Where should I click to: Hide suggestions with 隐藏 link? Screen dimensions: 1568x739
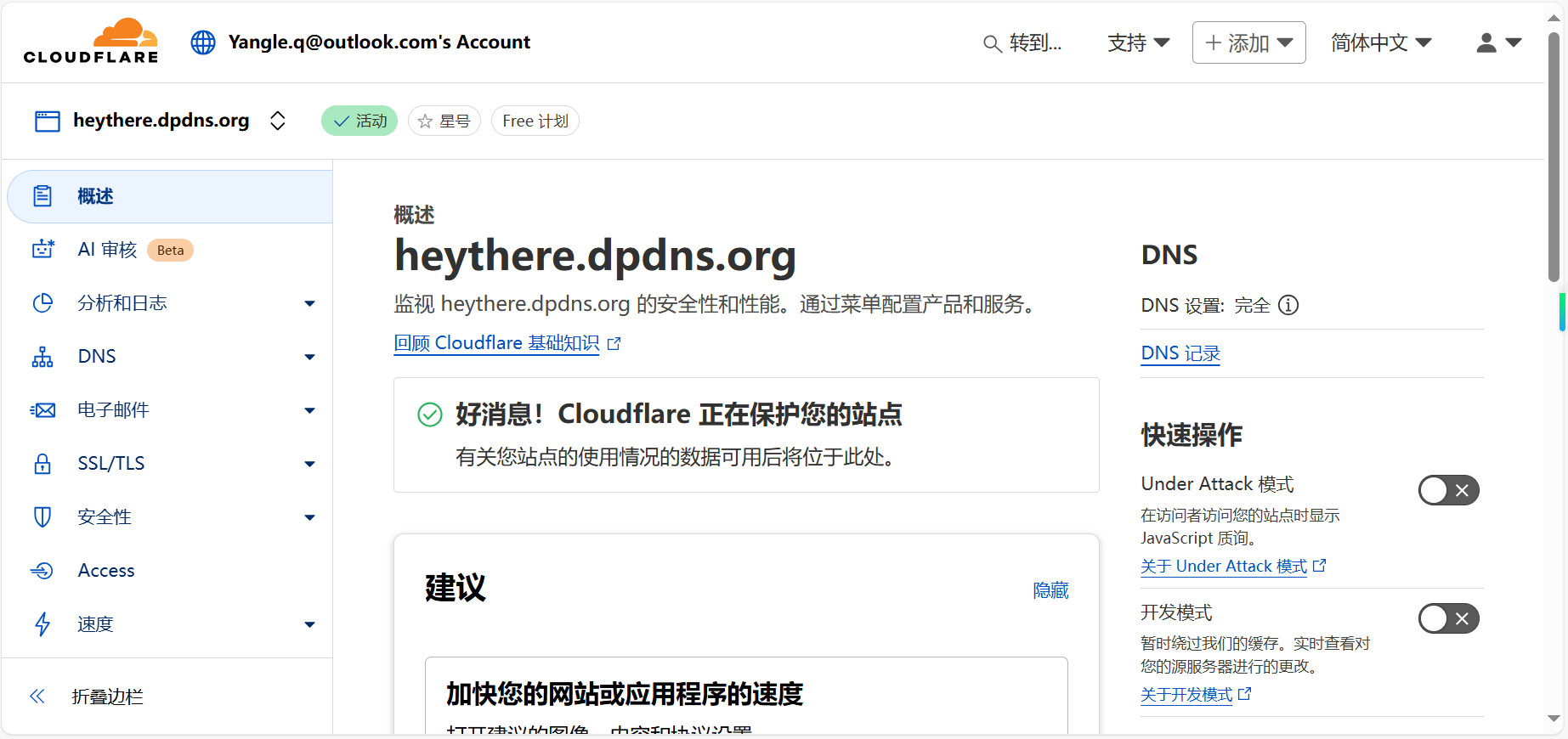tap(1050, 590)
